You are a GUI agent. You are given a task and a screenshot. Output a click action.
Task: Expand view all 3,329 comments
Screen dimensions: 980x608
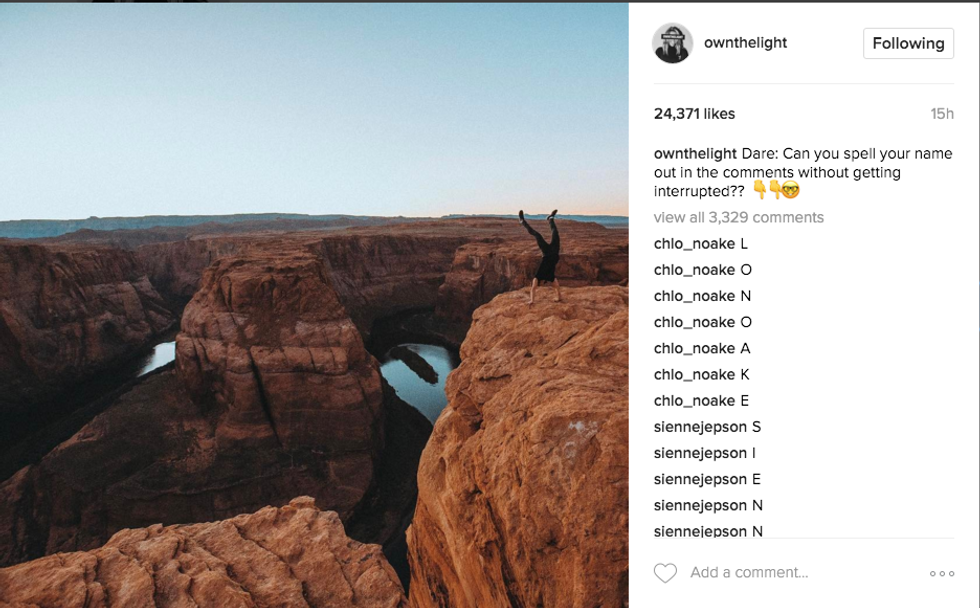coord(738,217)
